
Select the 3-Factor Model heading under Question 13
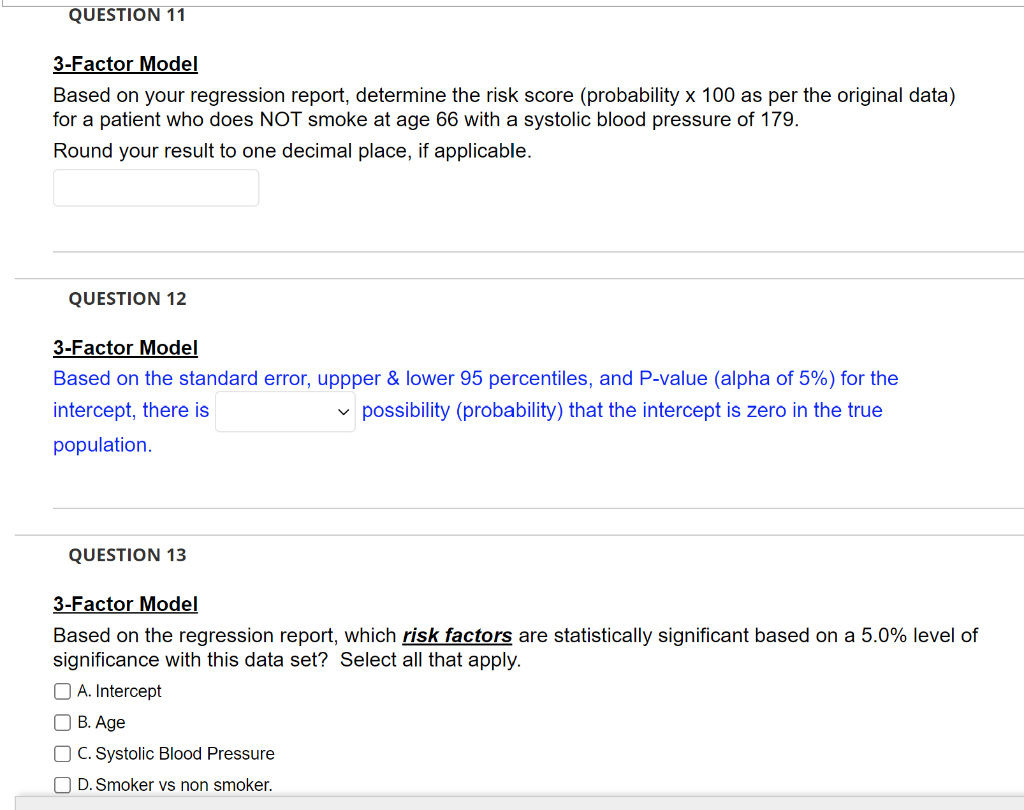click(125, 603)
